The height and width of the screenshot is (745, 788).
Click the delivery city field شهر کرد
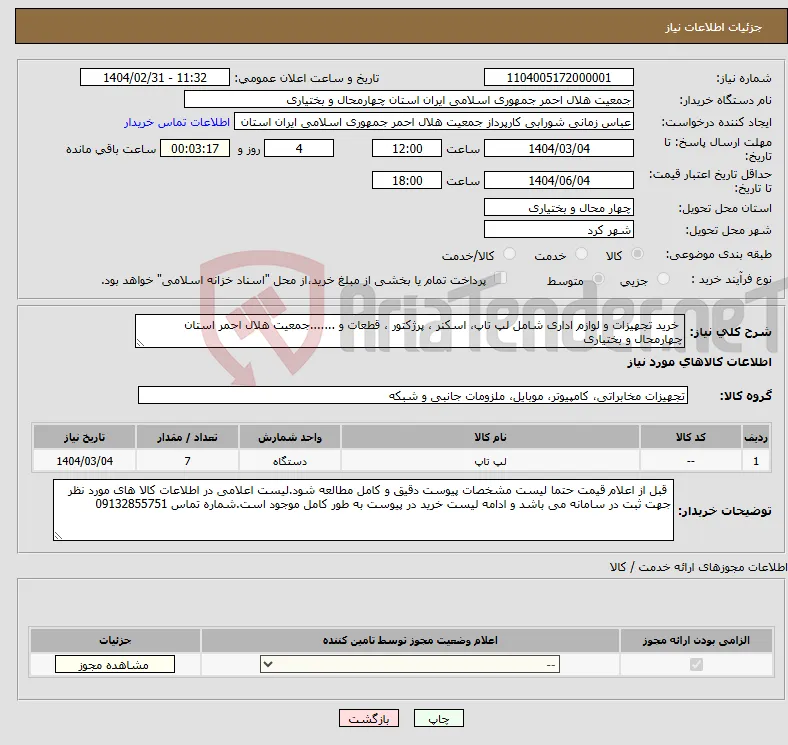(x=558, y=230)
